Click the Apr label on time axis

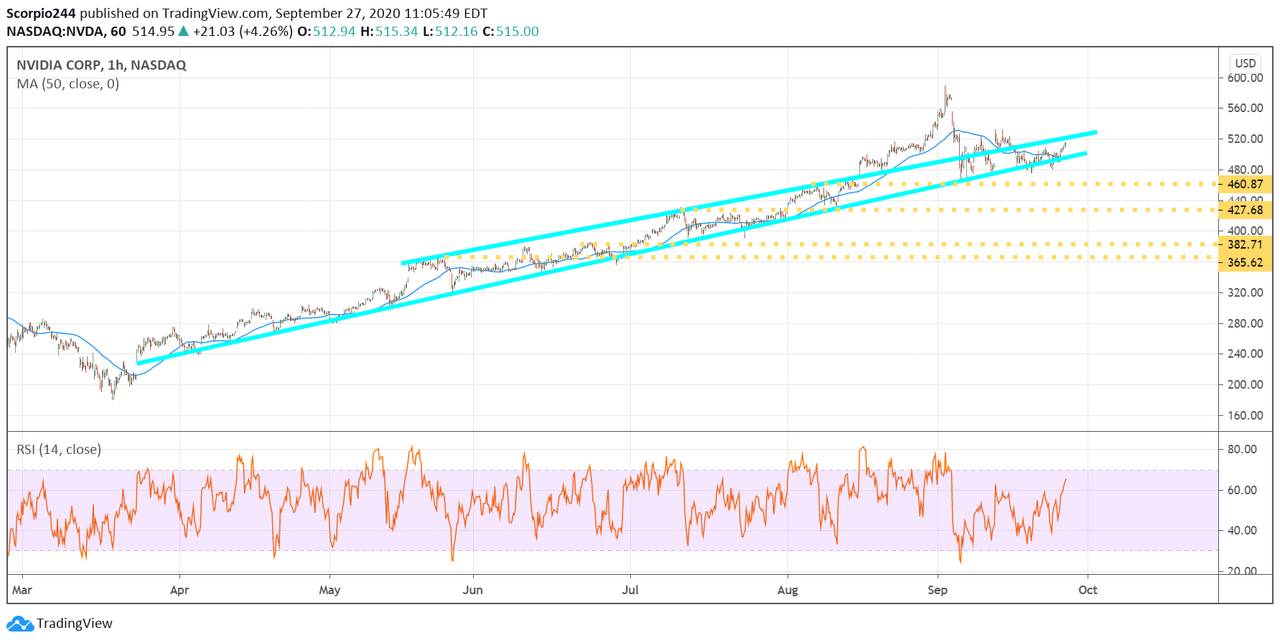[x=180, y=590]
